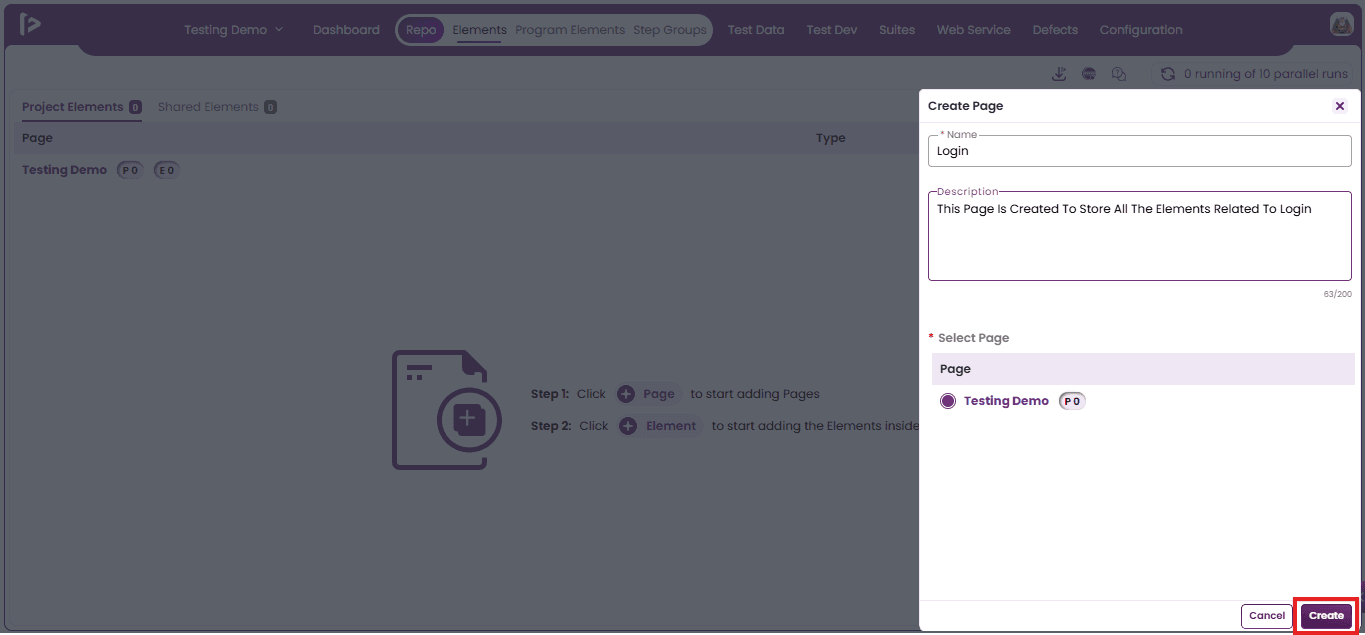1365x635 pixels.
Task: Open the Testing Demo project dropdown
Action: (x=233, y=30)
